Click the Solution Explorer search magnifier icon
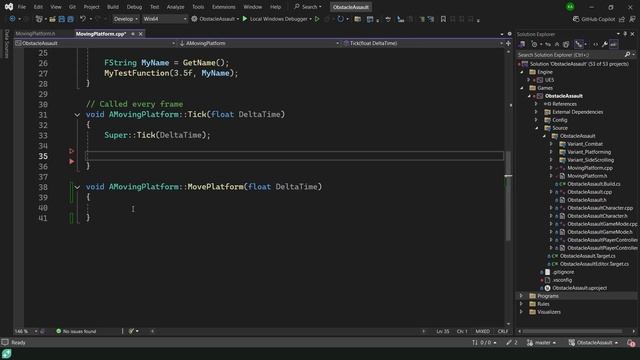This screenshot has height=360, width=640. (x=627, y=54)
